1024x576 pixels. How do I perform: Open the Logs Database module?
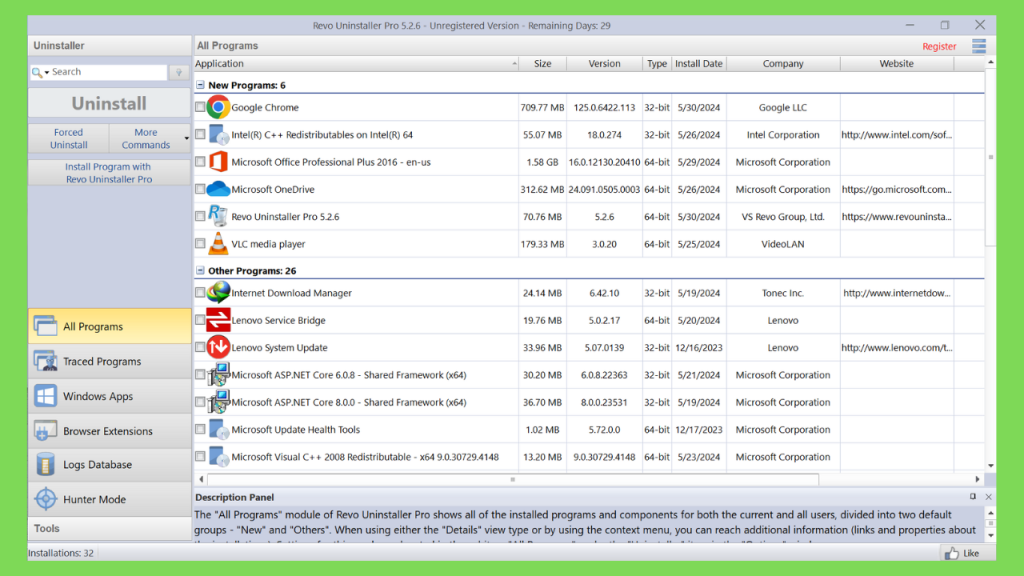click(x=110, y=464)
